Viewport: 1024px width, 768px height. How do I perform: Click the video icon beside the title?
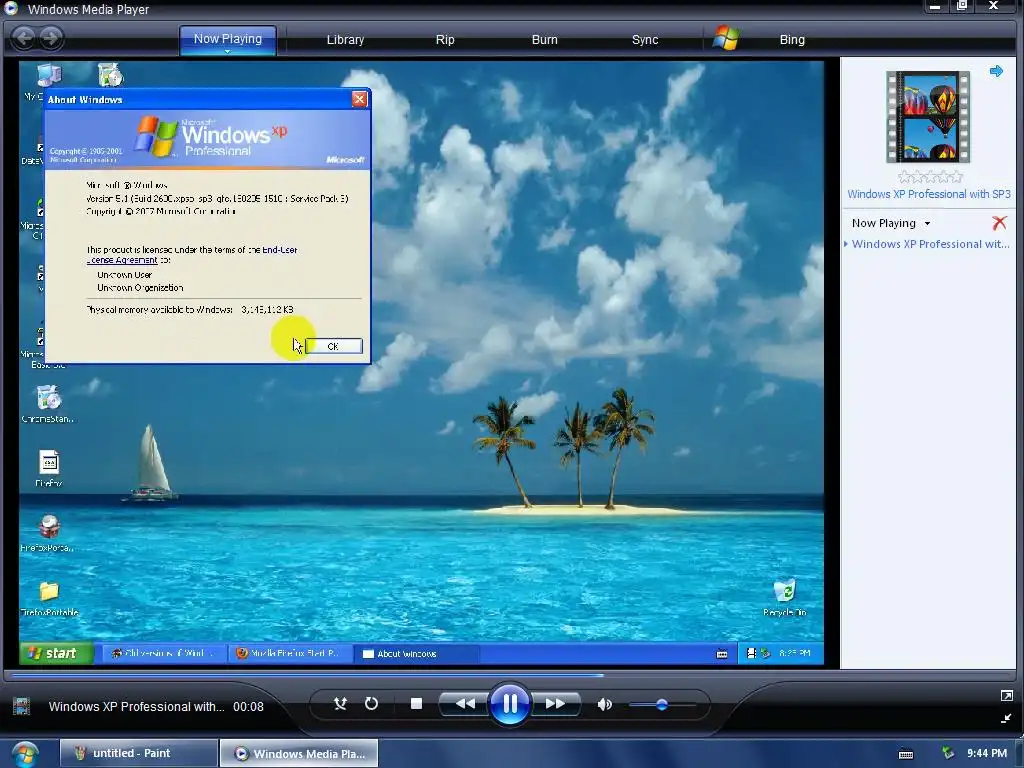22,707
